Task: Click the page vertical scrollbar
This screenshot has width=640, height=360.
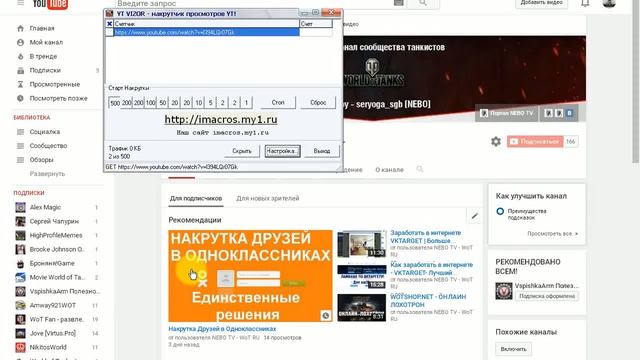Action: (635, 82)
